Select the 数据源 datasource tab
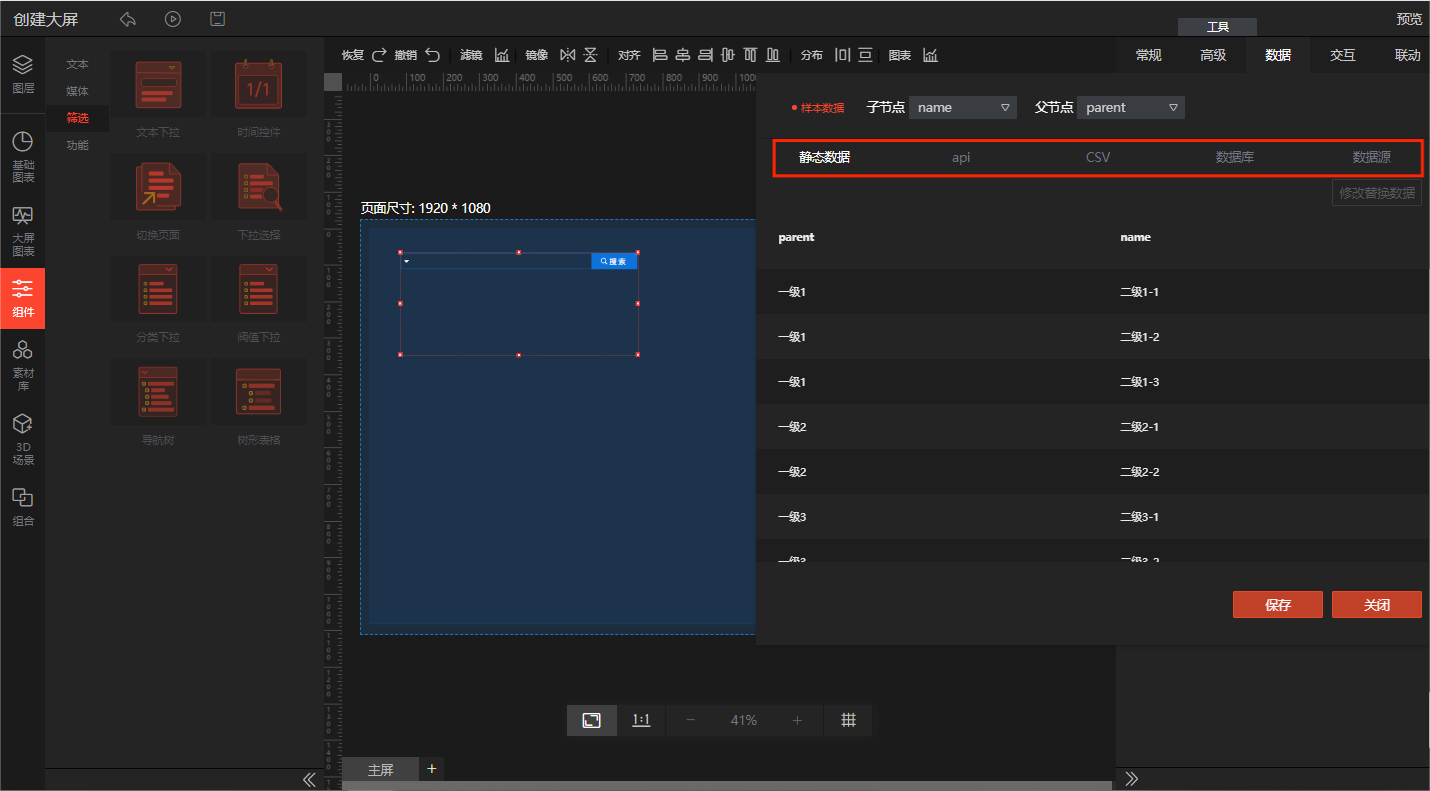This screenshot has width=1430, height=791. [1372, 158]
